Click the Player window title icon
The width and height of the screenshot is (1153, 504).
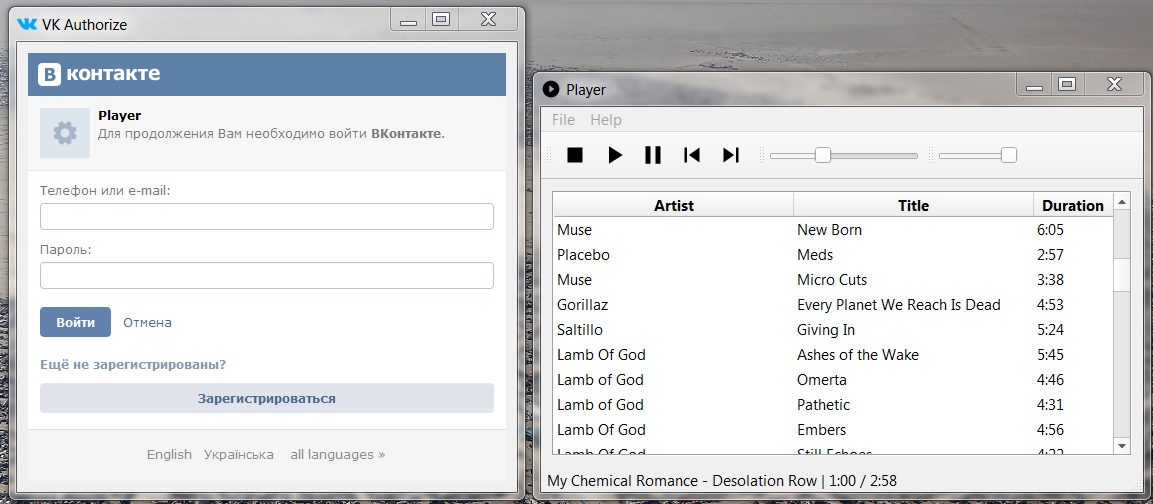point(551,90)
